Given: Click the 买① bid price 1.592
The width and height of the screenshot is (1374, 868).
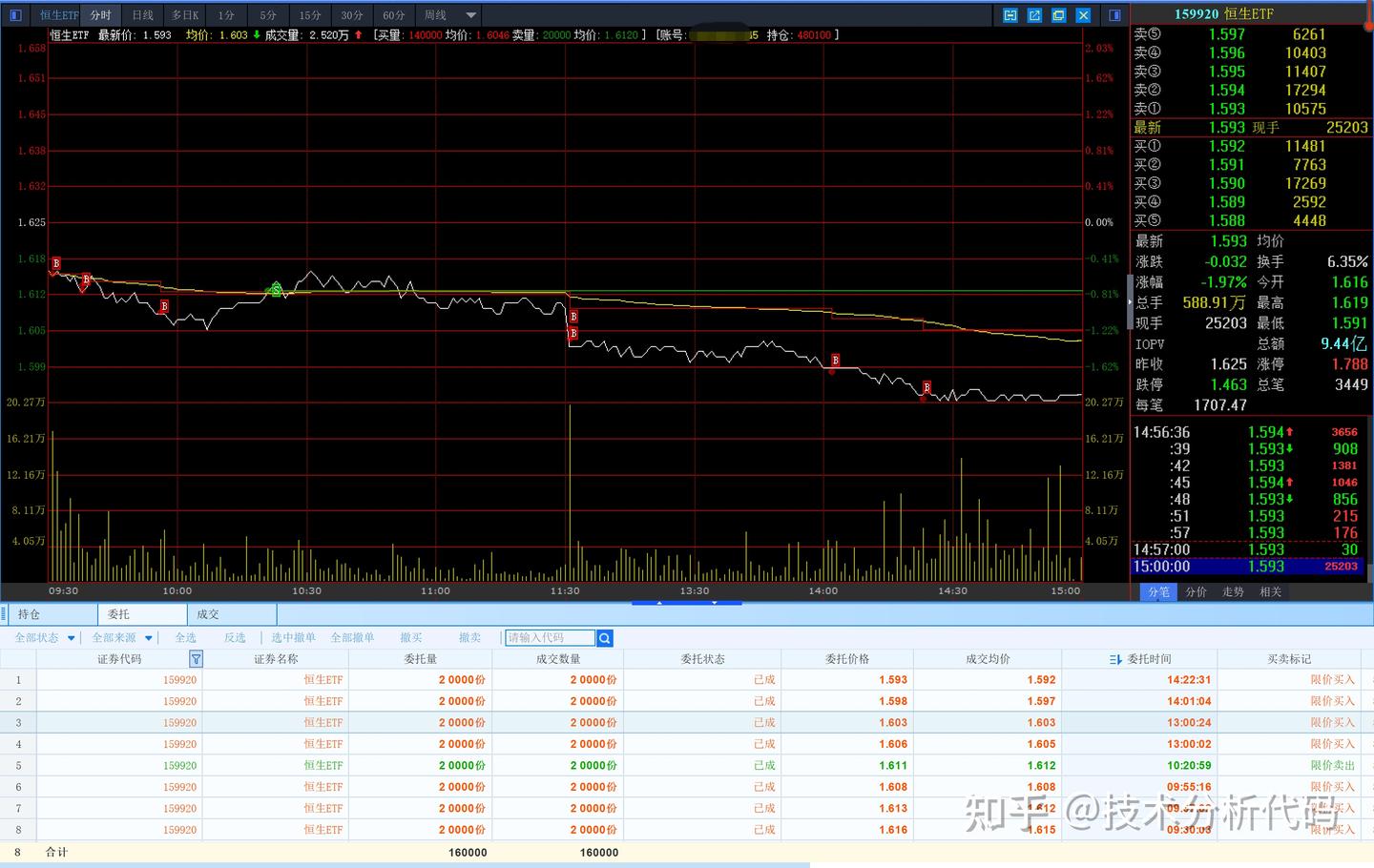Looking at the screenshot, I should (1226, 146).
